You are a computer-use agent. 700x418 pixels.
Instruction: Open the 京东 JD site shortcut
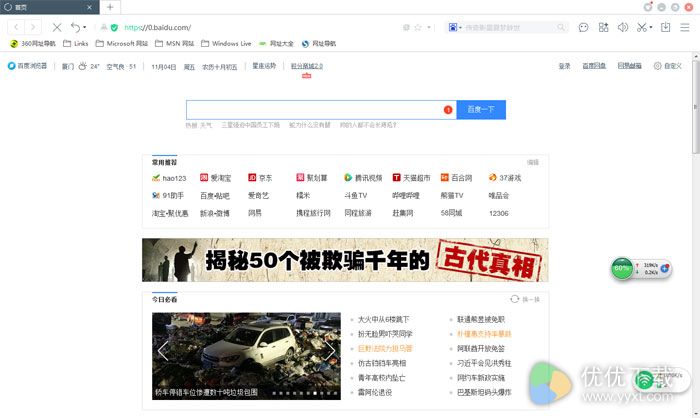(x=260, y=178)
